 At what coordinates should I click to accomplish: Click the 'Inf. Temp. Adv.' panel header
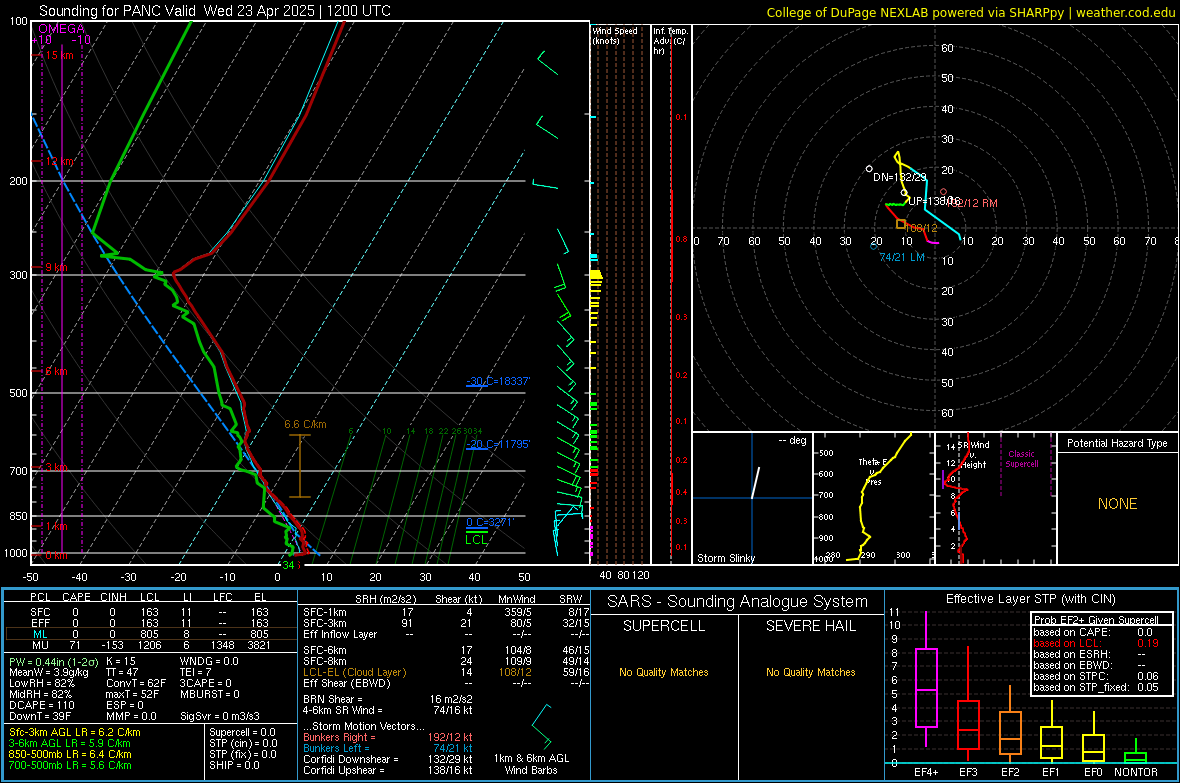(670, 41)
